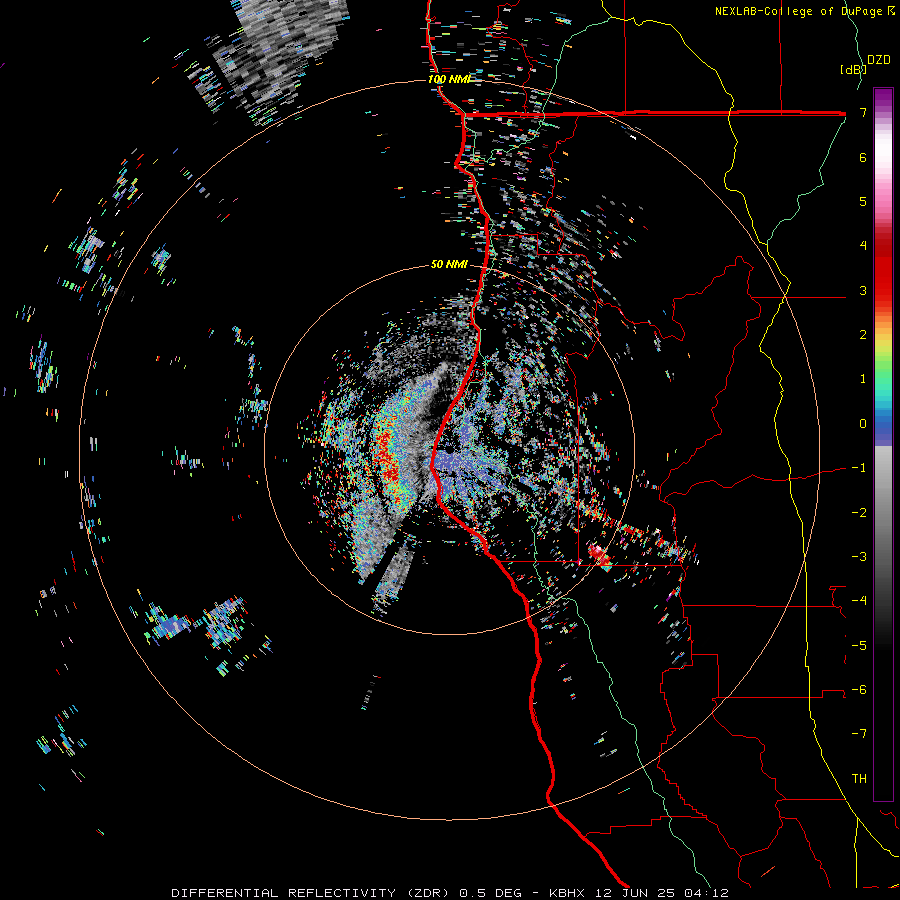Click the 5 label on the color scale

tap(863, 201)
